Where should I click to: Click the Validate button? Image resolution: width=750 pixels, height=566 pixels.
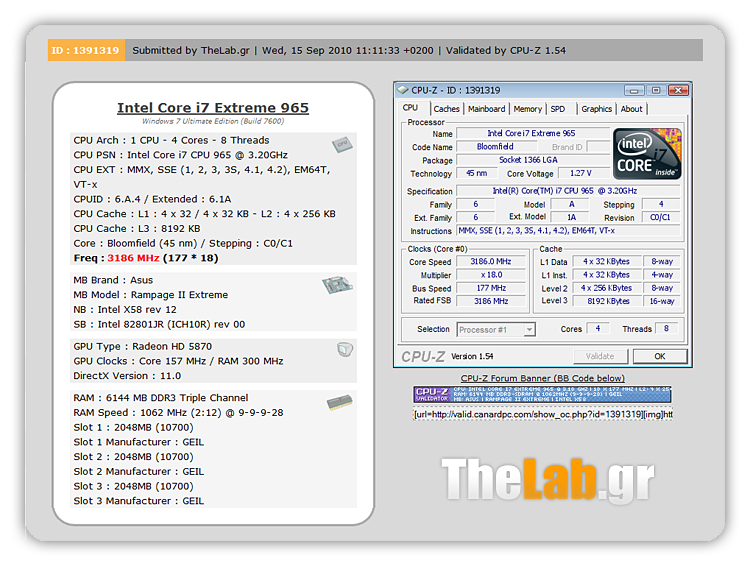coord(600,356)
